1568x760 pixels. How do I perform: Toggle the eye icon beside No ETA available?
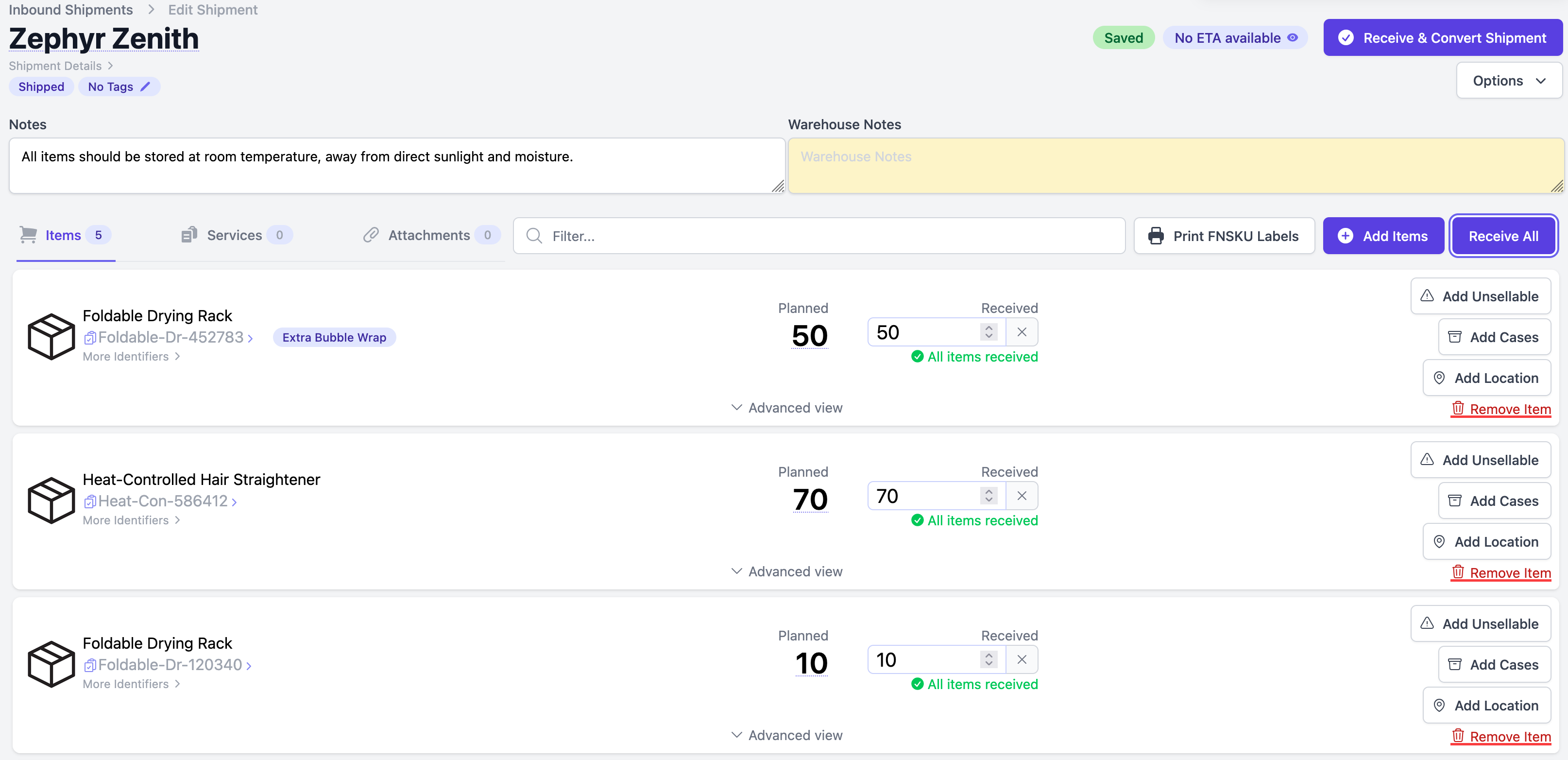tap(1293, 38)
